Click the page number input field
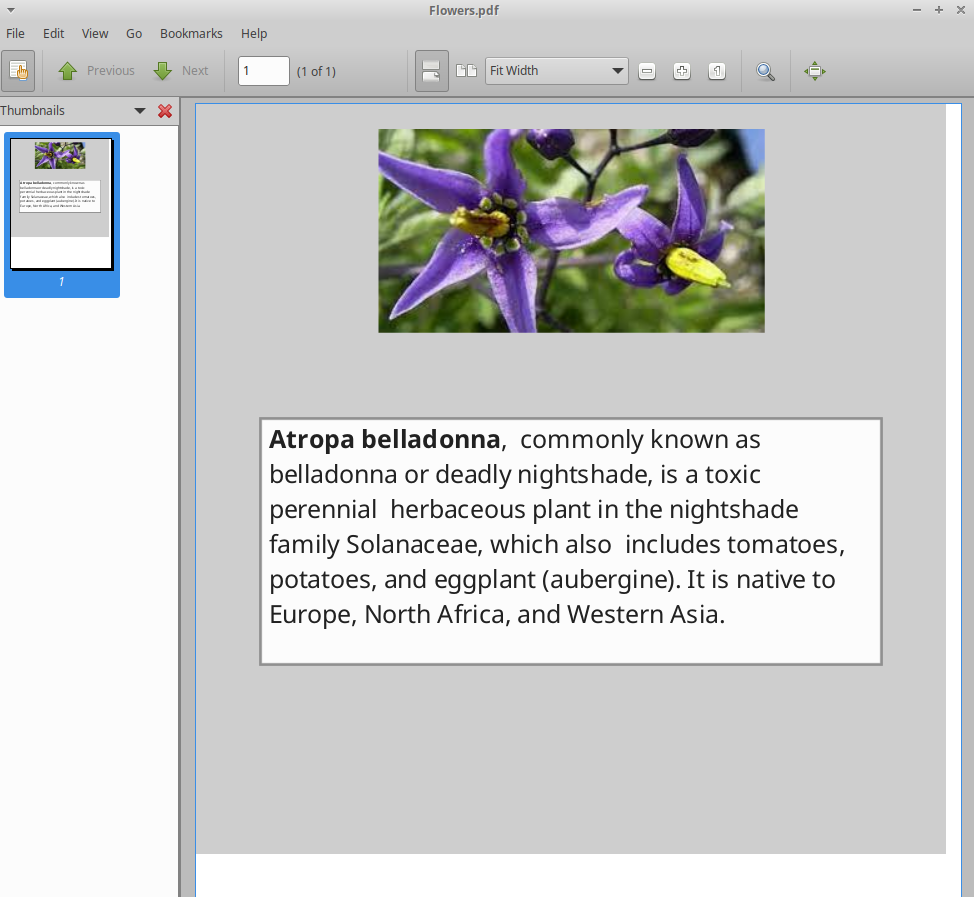The image size is (974, 897). [x=263, y=71]
